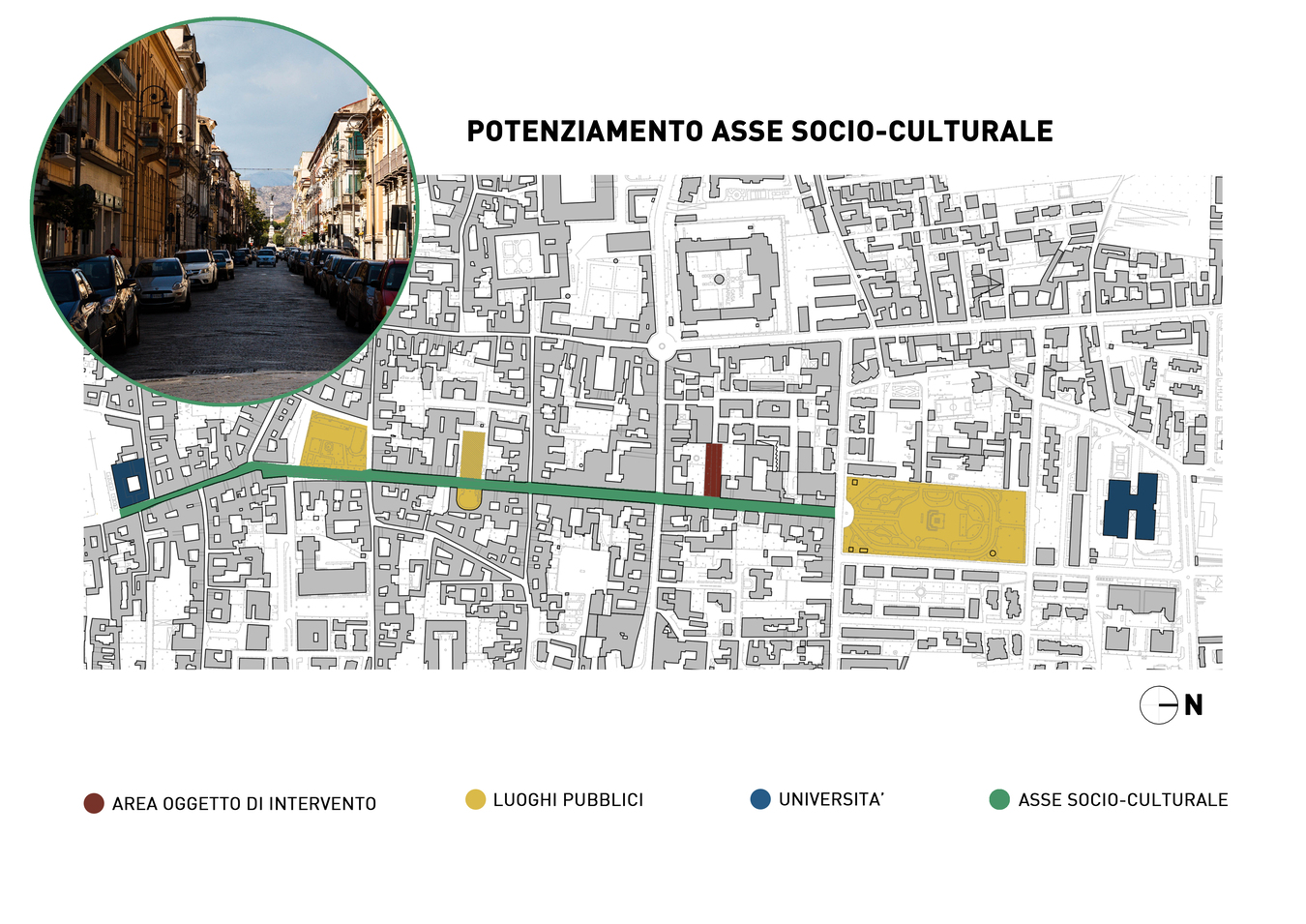This screenshot has width=1306, height=924.
Task: Click the red legend dot for intervention area
Action: [x=94, y=803]
